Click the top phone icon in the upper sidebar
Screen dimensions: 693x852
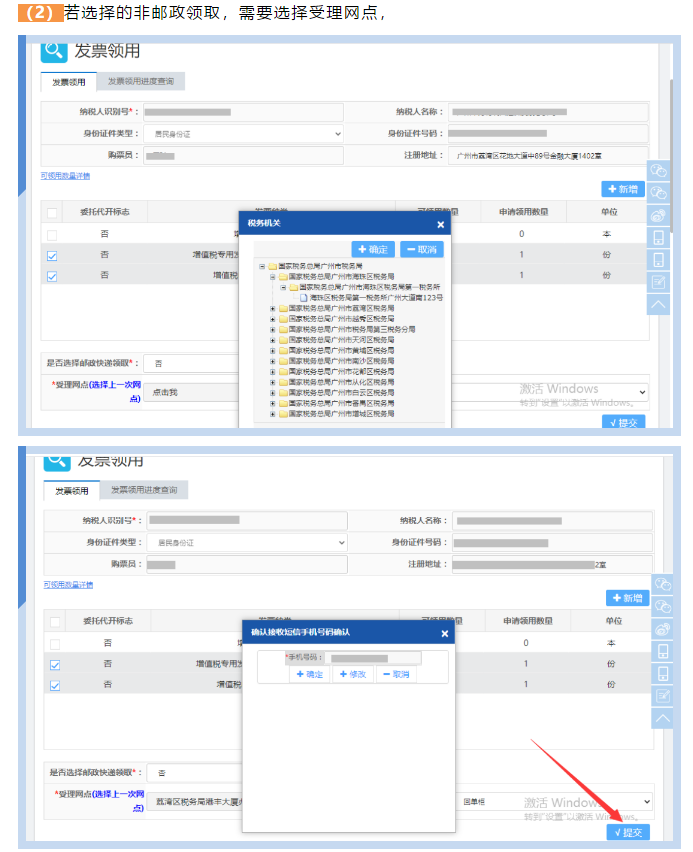tap(658, 237)
